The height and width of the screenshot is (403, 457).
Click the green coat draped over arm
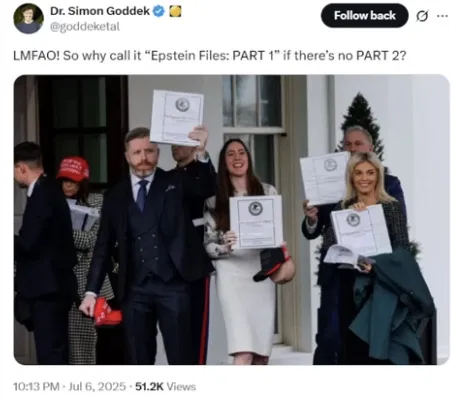pos(393,307)
